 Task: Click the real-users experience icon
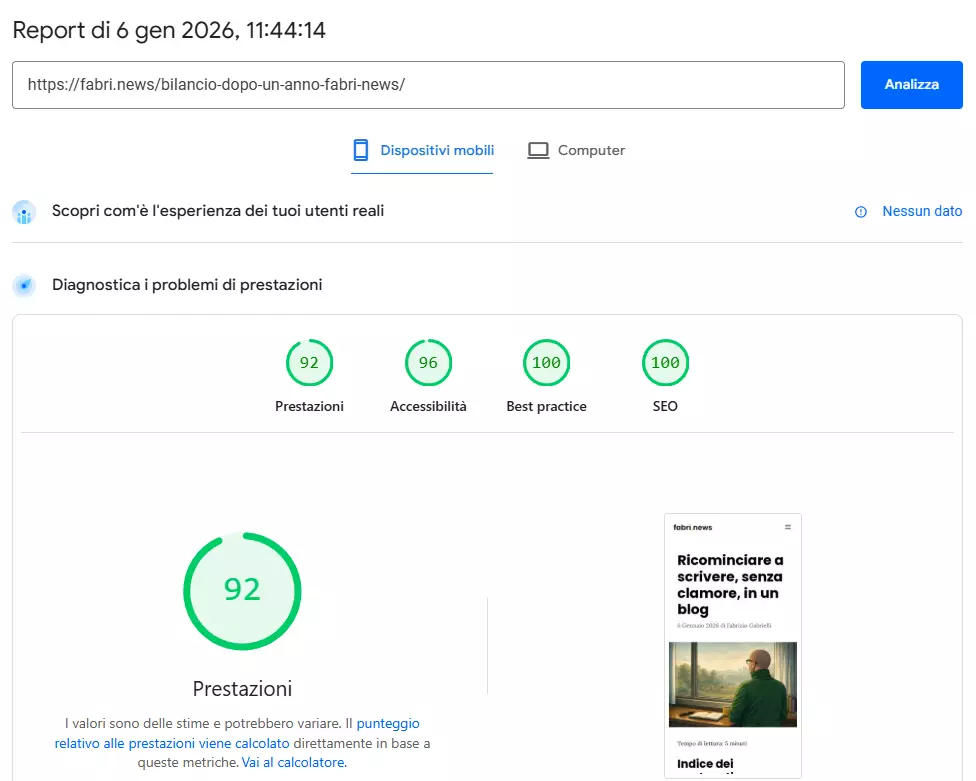pos(24,212)
